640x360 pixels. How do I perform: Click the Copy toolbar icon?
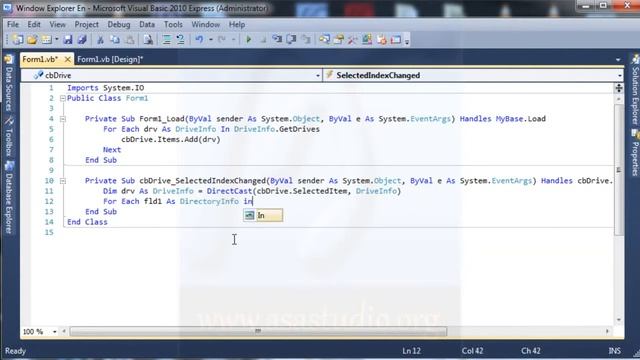pyautogui.click(x=115, y=40)
